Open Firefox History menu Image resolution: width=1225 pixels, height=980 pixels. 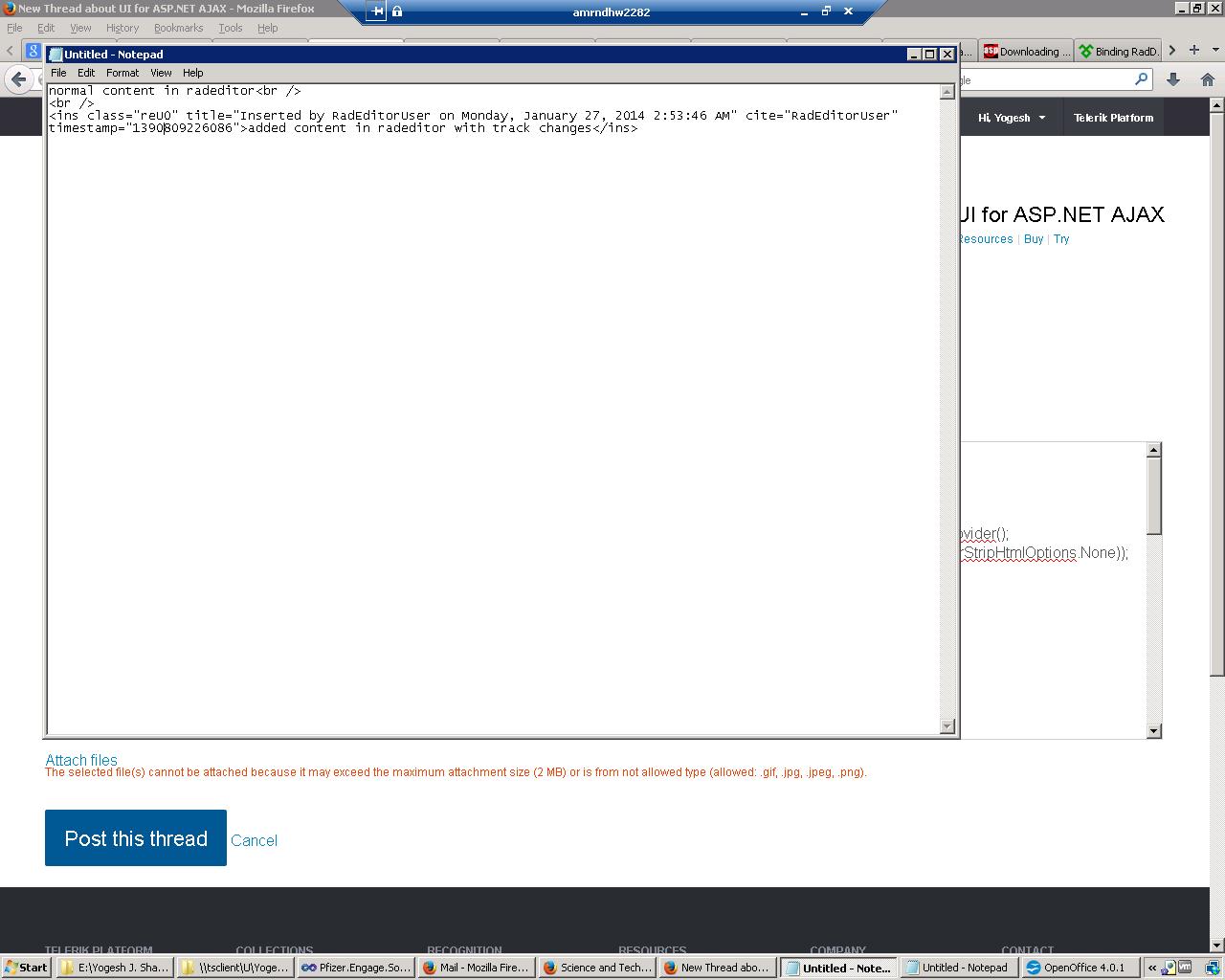click(x=122, y=28)
